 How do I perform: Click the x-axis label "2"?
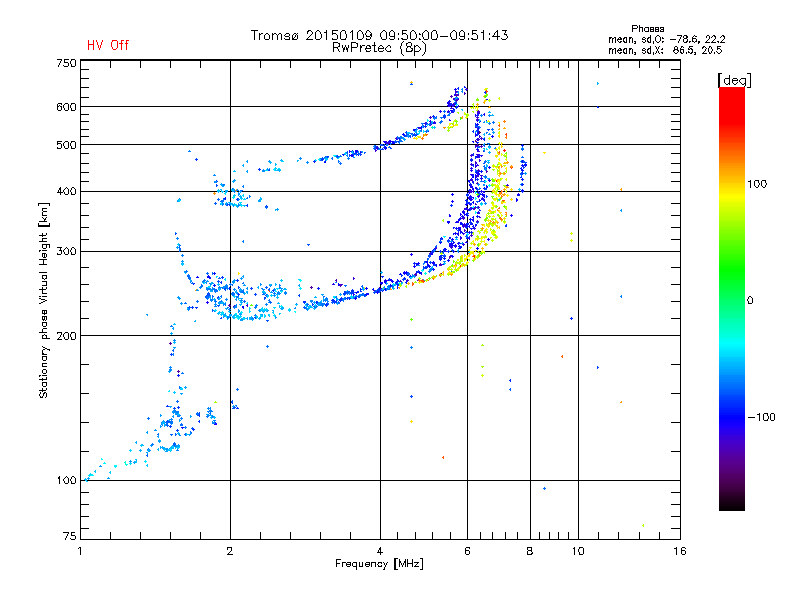pyautogui.click(x=230, y=551)
